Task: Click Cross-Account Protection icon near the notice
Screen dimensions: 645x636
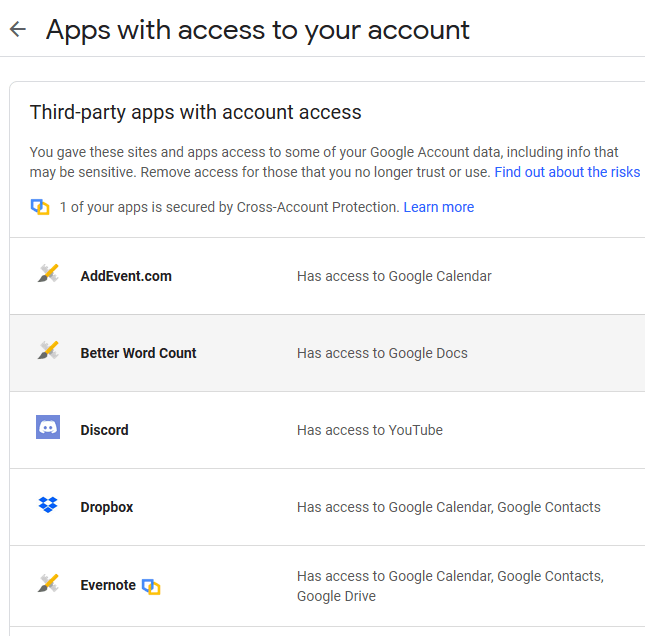Action: 40,207
